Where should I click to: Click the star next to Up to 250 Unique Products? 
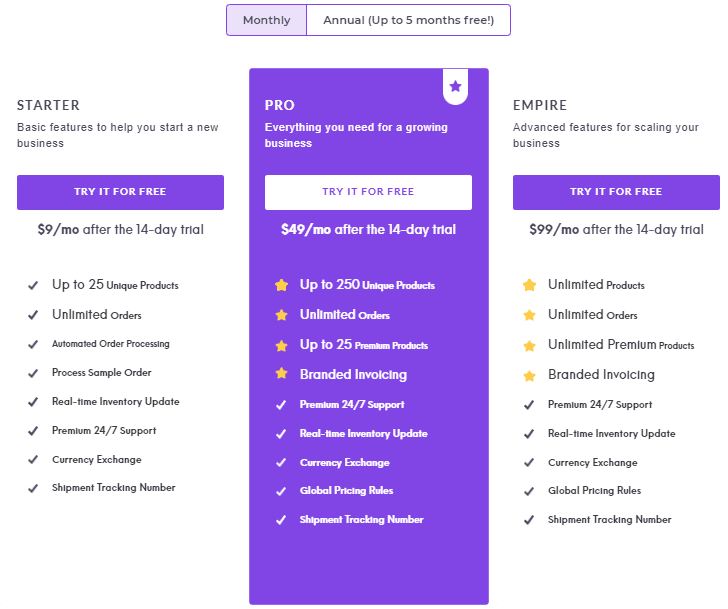(x=281, y=285)
